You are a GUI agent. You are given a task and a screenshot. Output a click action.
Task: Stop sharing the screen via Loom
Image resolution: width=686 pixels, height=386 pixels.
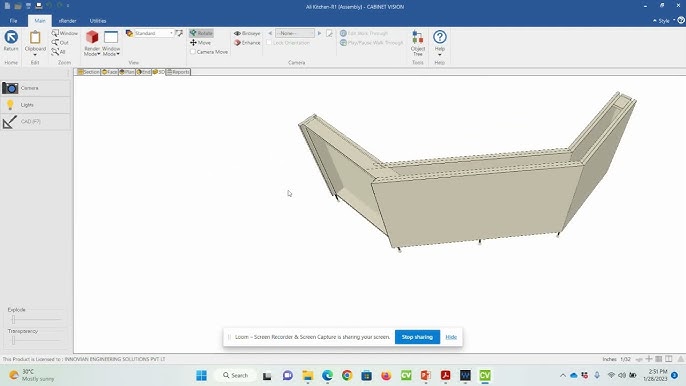click(x=417, y=337)
